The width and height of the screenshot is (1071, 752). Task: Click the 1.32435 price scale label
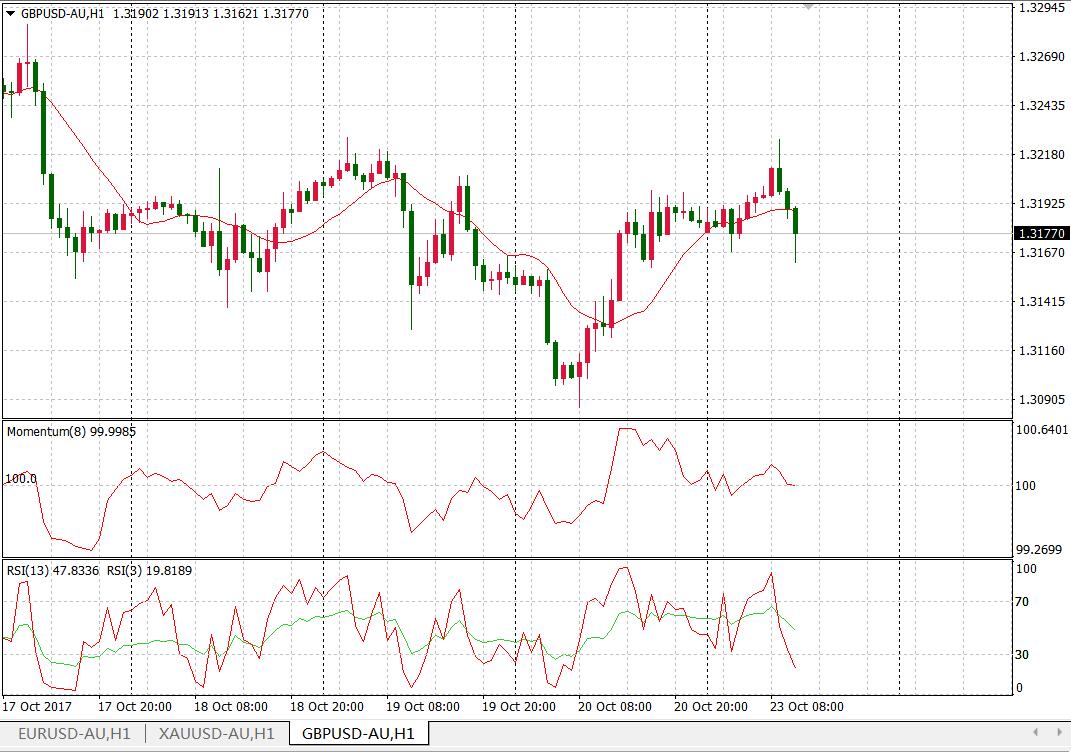click(1042, 106)
